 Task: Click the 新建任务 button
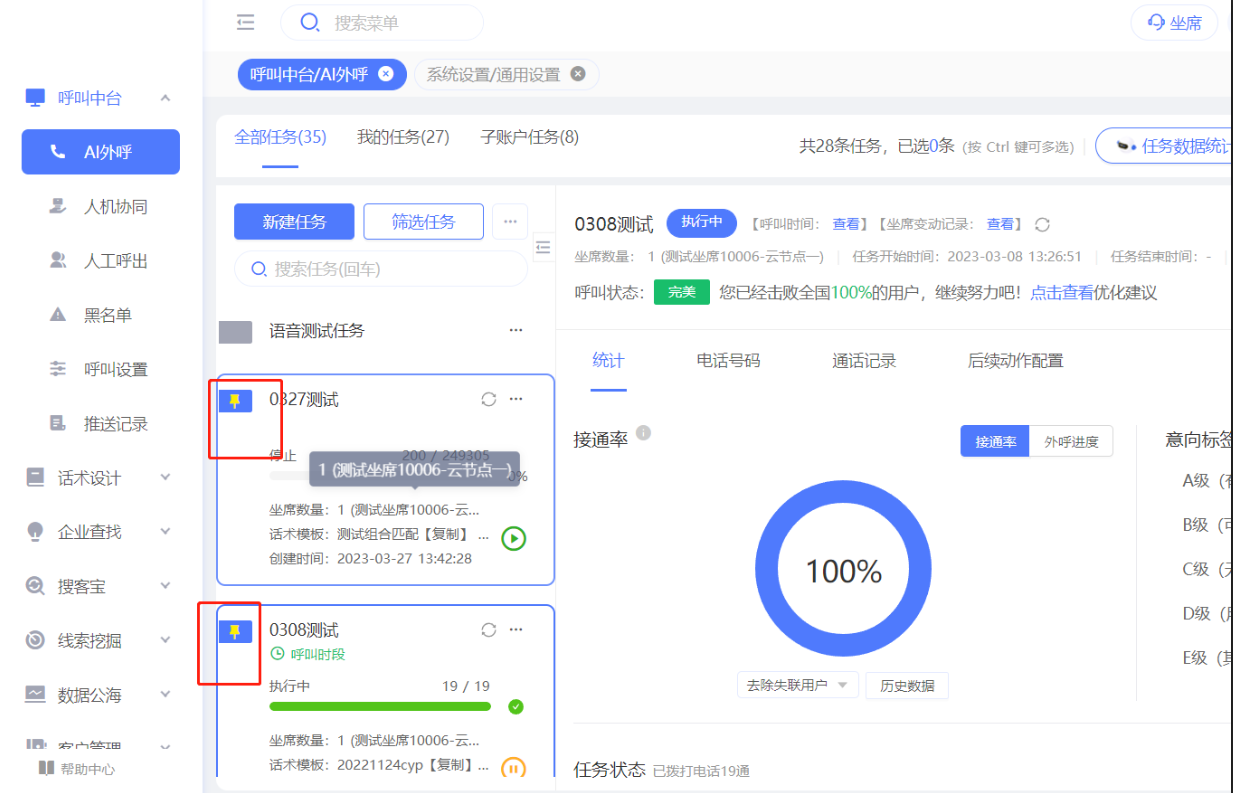(294, 222)
